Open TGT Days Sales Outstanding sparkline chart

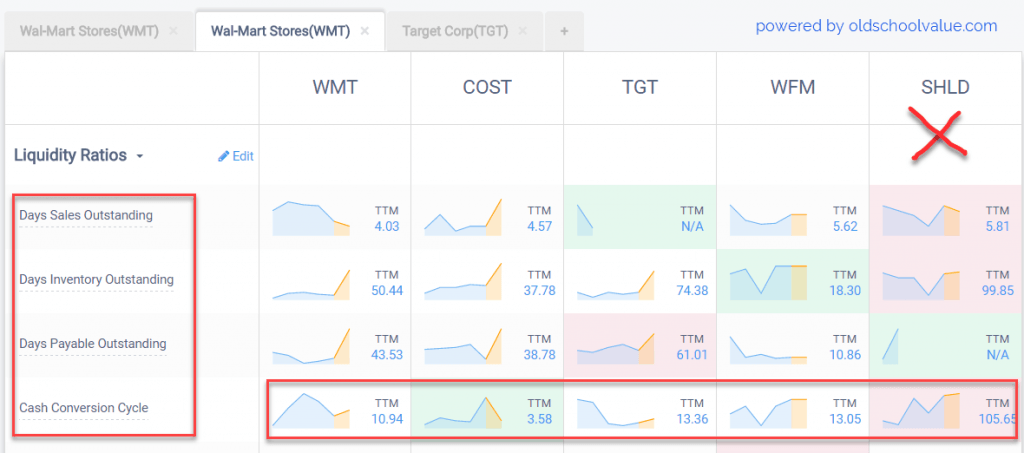point(585,220)
